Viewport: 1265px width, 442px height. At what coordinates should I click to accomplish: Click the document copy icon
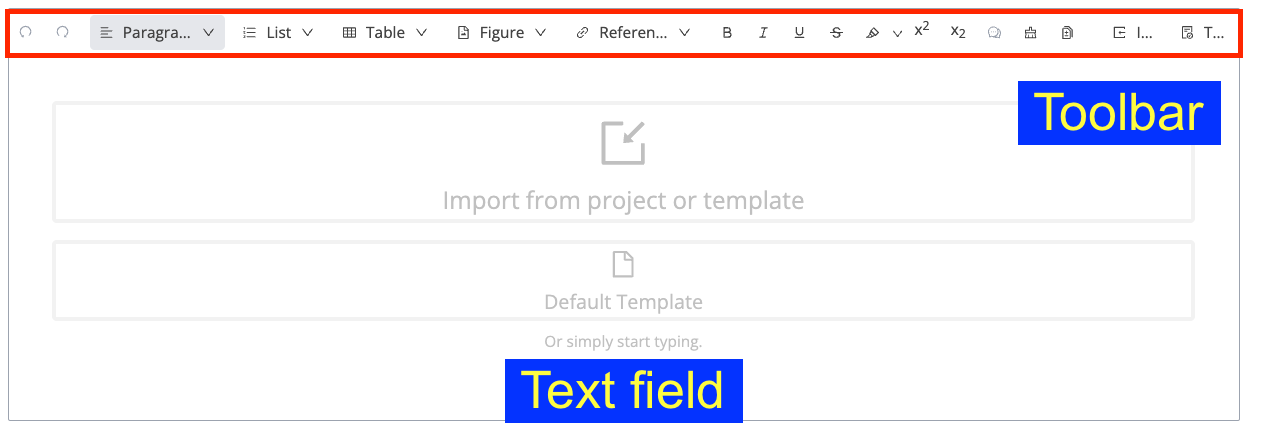coord(1067,33)
